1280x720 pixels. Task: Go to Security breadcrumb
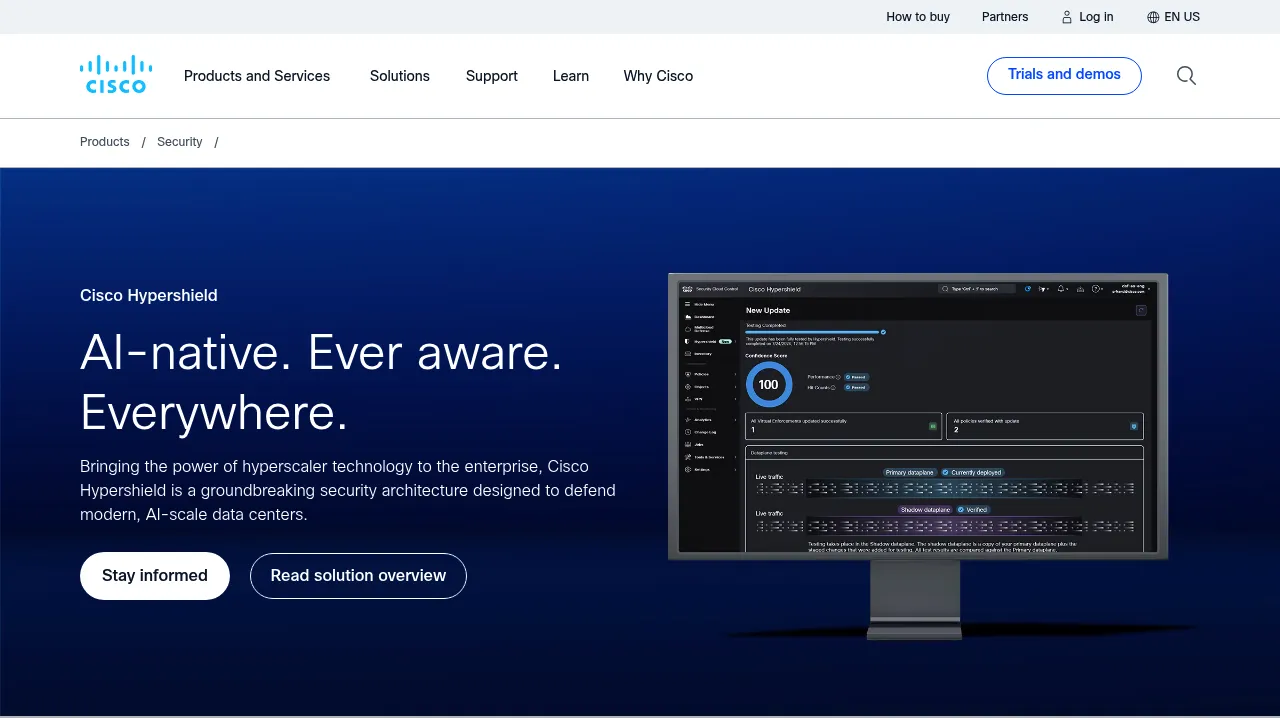[180, 142]
